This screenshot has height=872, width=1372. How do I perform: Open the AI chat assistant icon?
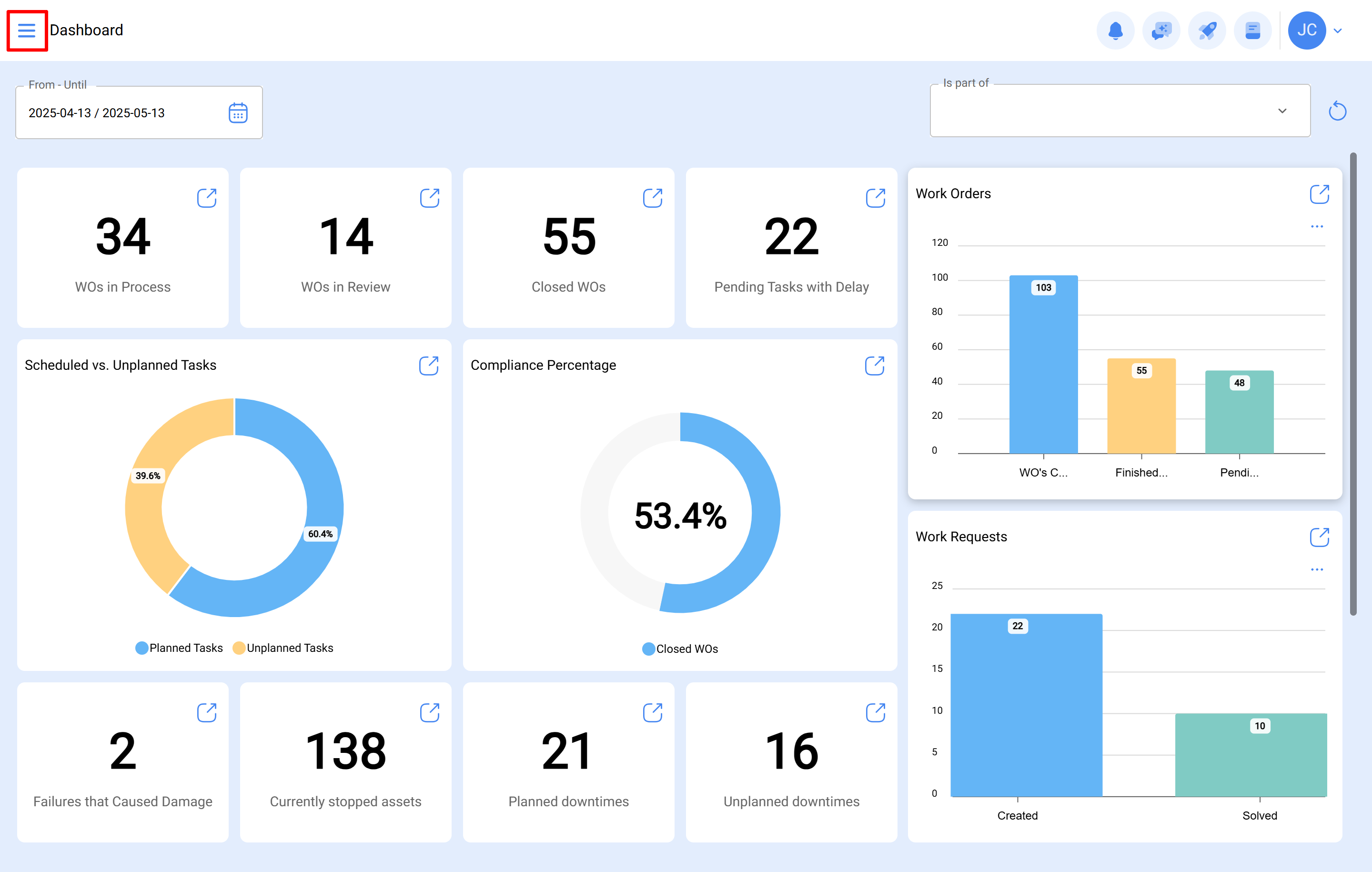tap(1161, 30)
